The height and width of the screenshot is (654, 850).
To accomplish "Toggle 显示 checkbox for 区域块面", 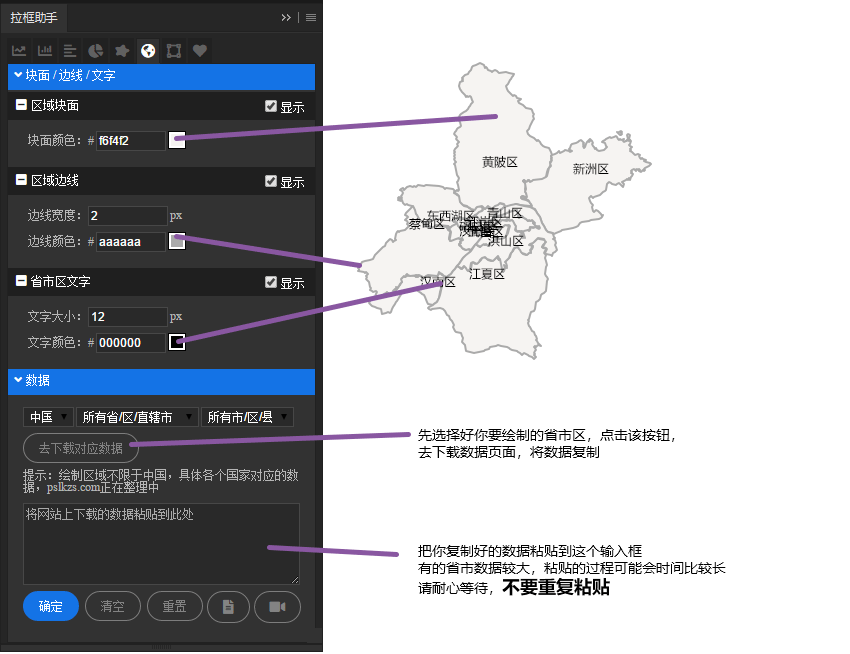I will coord(271,106).
